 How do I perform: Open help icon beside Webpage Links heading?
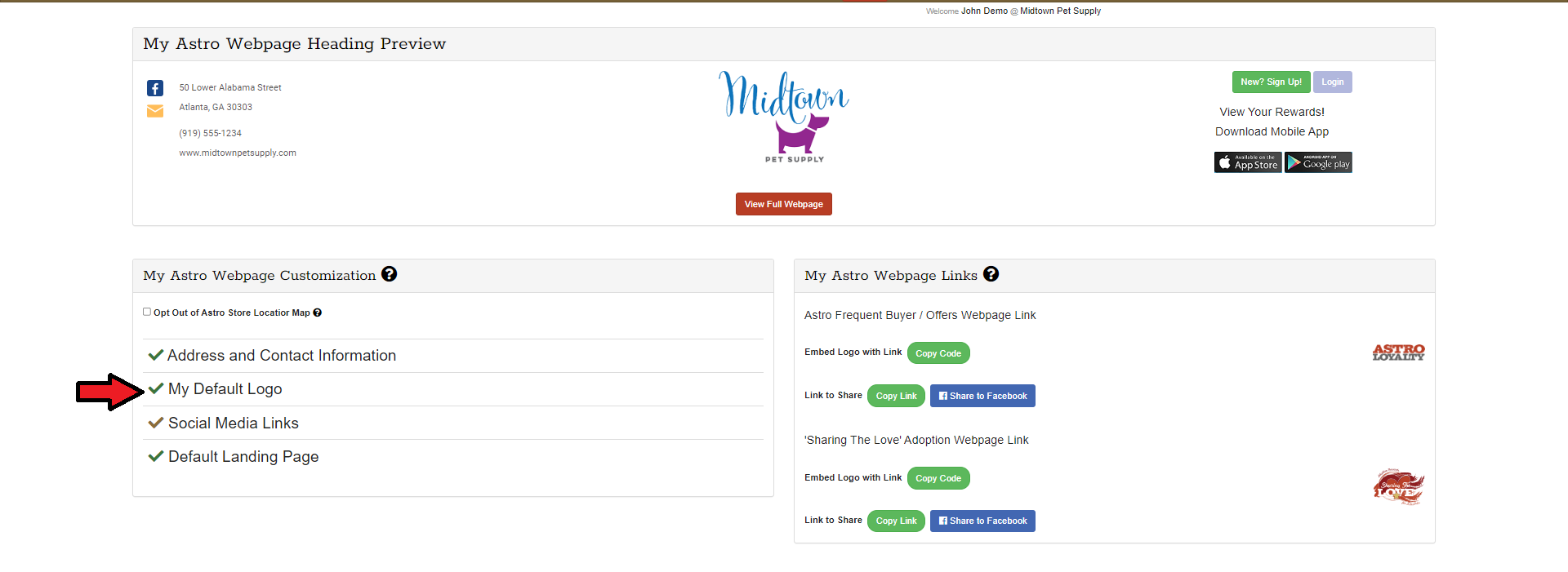click(x=991, y=274)
